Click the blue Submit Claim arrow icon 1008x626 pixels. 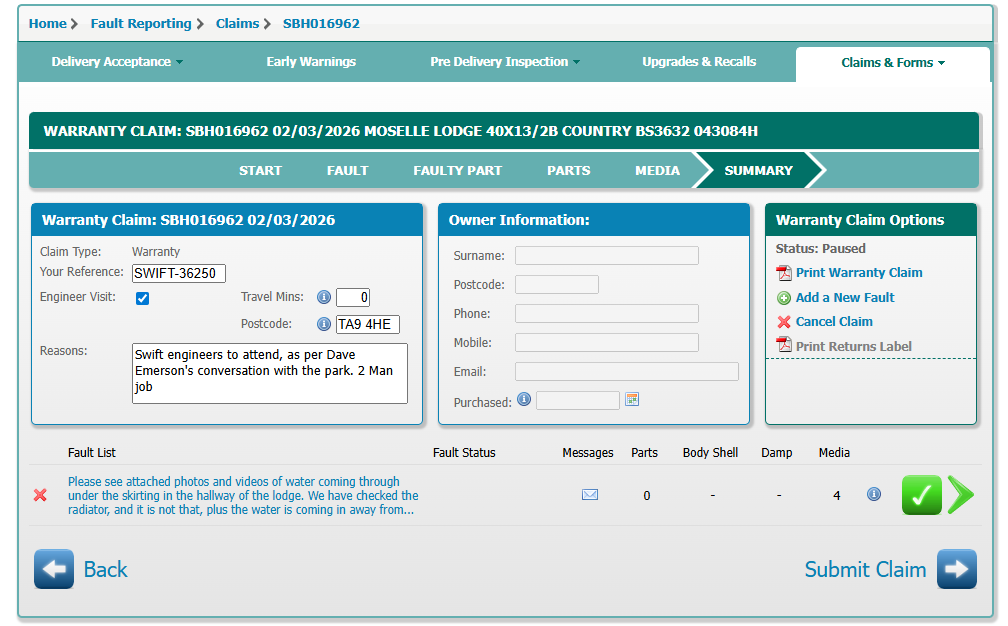957,569
